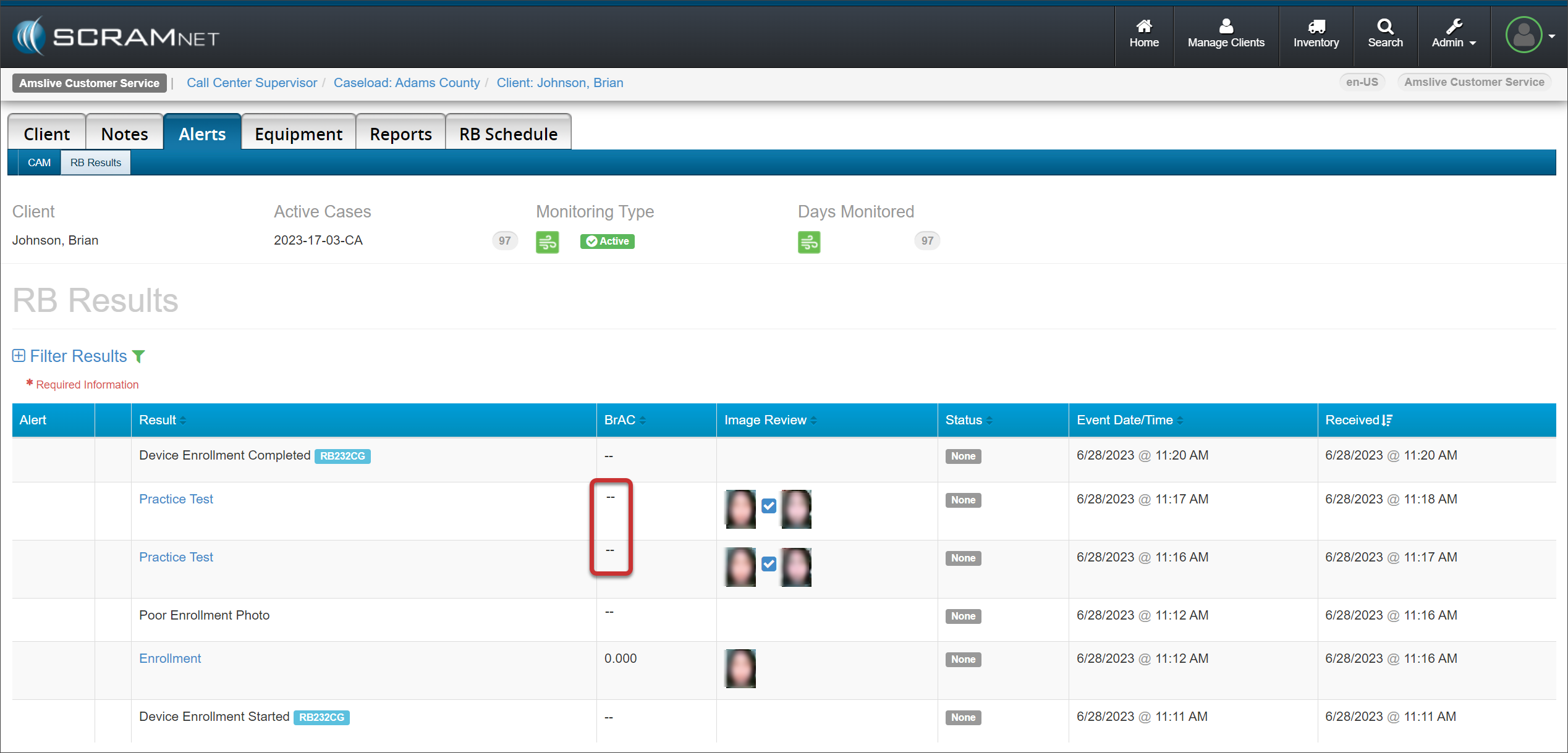Switch to the Equipment tab
The width and height of the screenshot is (1568, 753).
(x=299, y=134)
